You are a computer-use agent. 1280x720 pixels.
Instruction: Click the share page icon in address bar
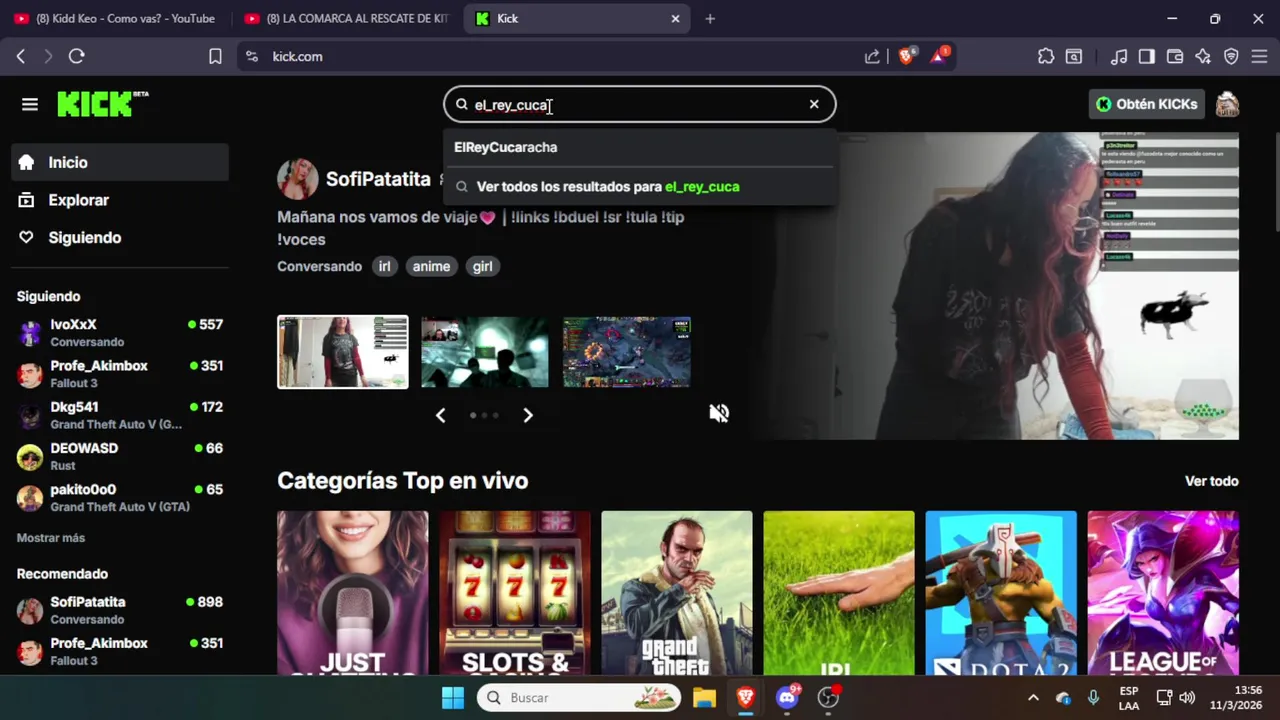tap(872, 57)
